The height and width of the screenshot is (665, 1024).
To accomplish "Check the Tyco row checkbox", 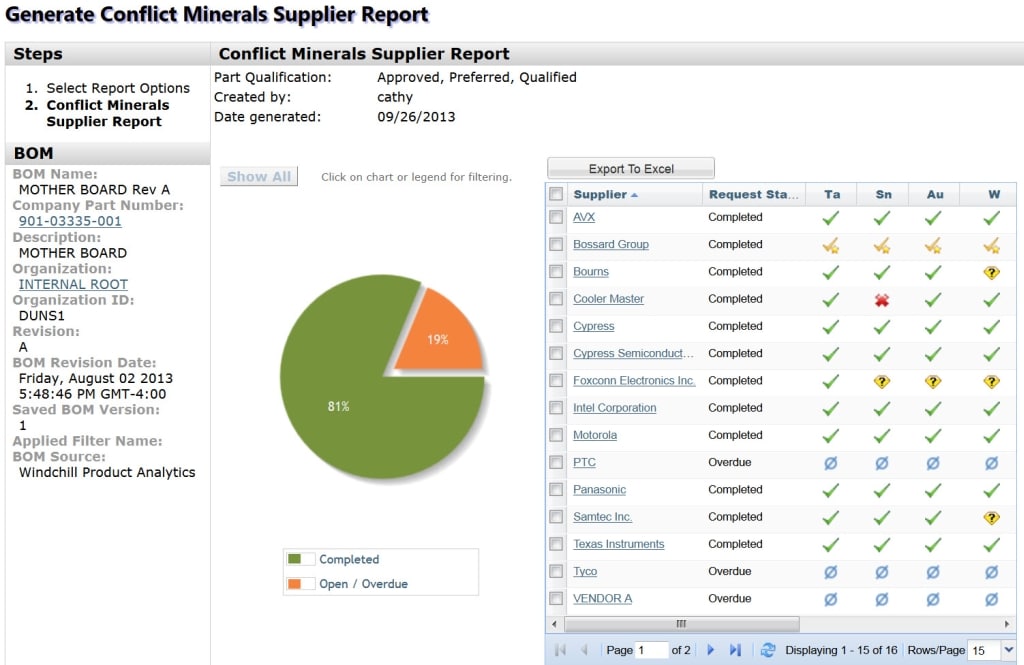I will pyautogui.click(x=556, y=571).
